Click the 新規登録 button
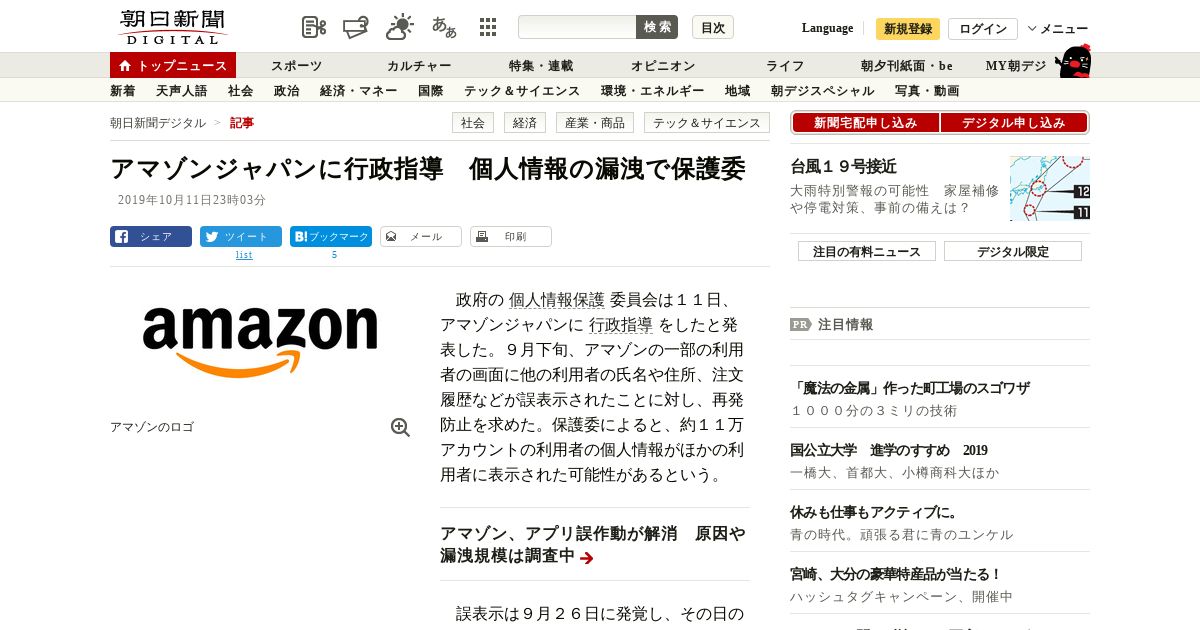1200x630 pixels. pyautogui.click(x=908, y=29)
